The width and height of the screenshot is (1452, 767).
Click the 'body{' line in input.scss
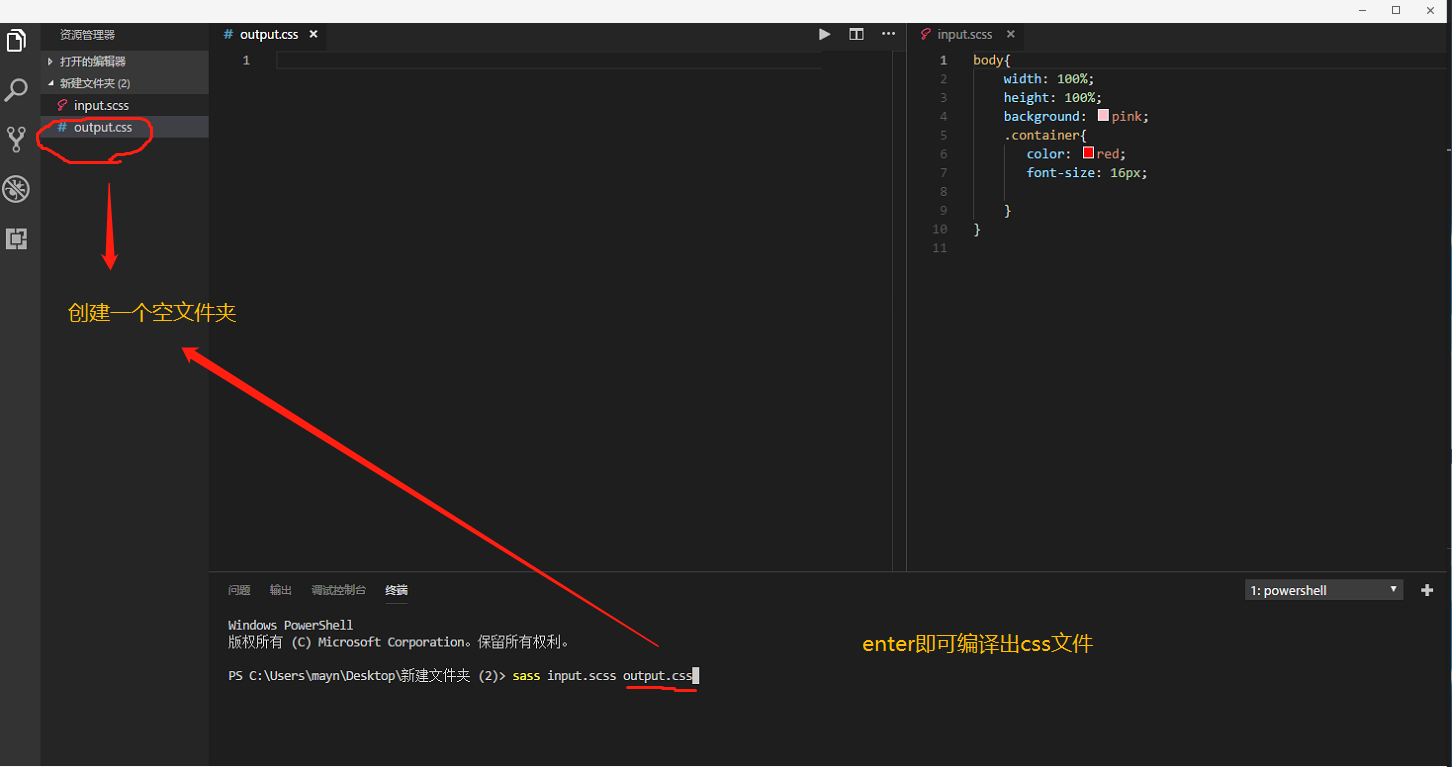[992, 60]
